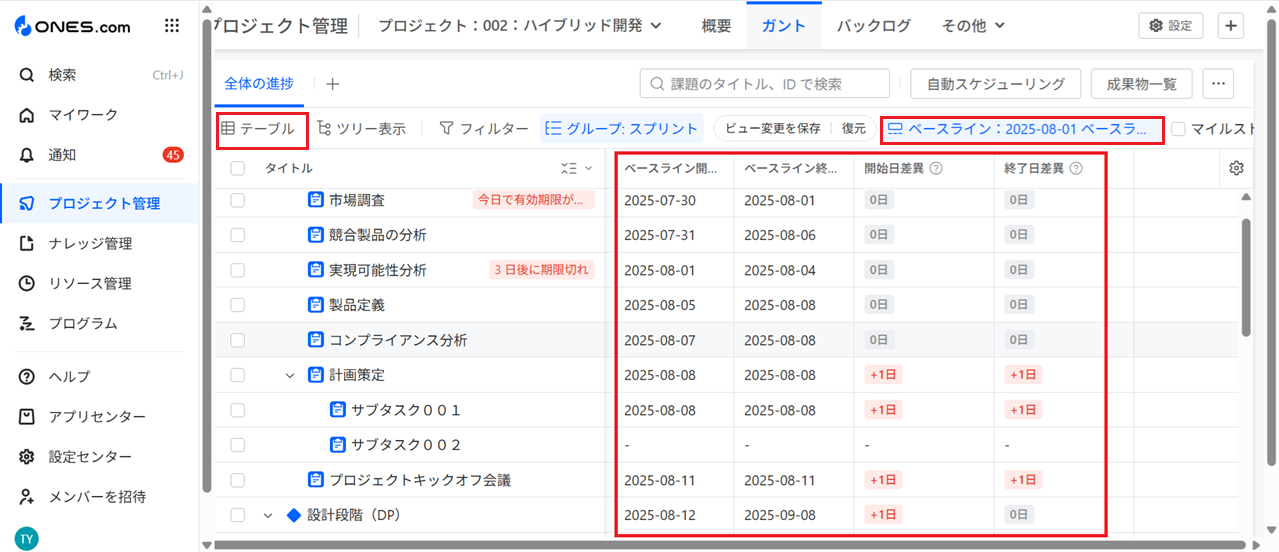Click the 3 日後に期限切れ tag
1279x552 pixels.
(x=541, y=270)
